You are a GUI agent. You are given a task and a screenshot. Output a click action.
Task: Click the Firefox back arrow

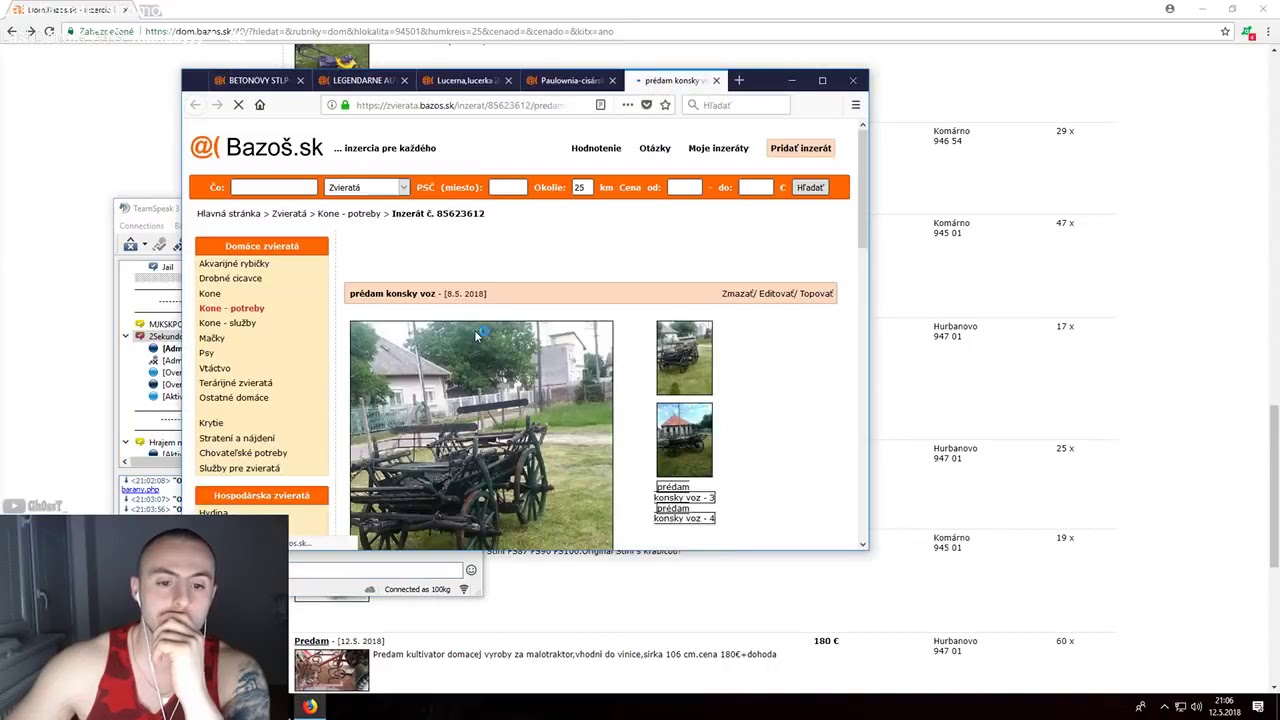click(195, 105)
